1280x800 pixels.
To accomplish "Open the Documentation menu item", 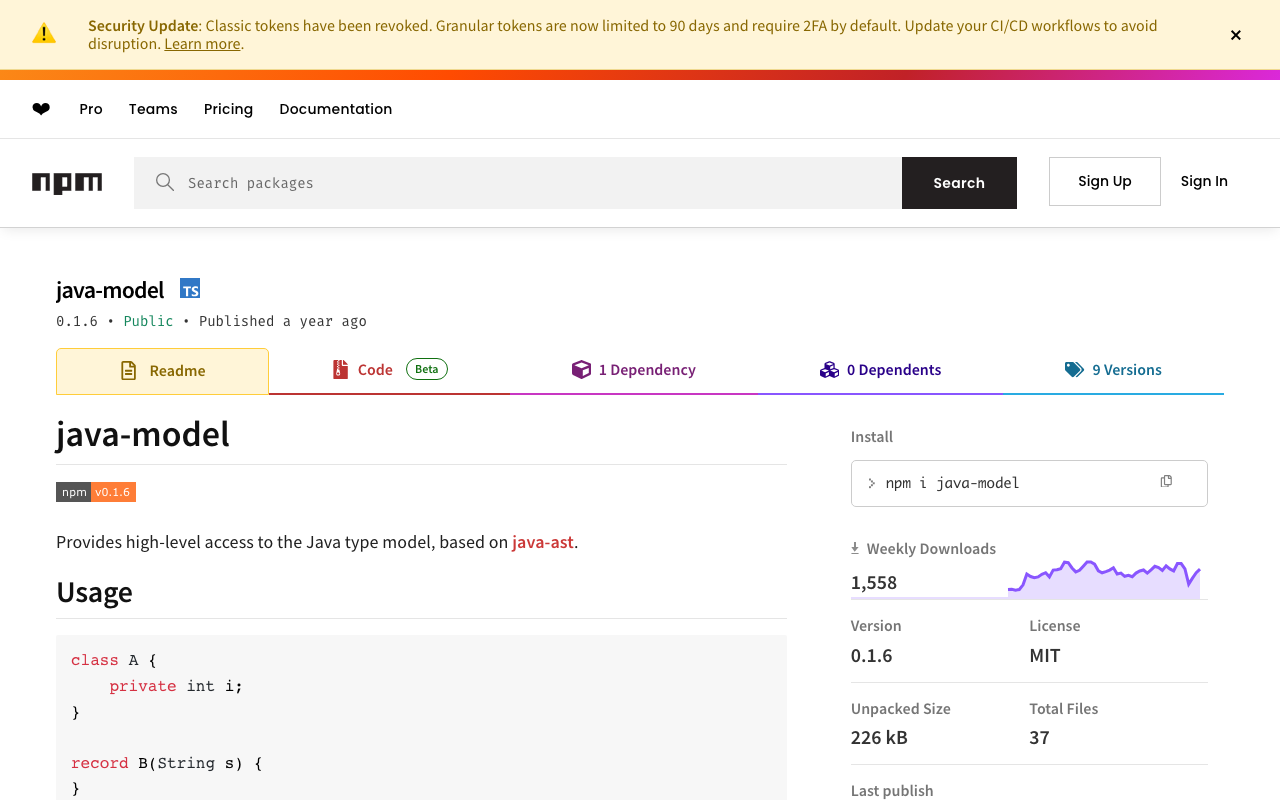I will coord(335,109).
